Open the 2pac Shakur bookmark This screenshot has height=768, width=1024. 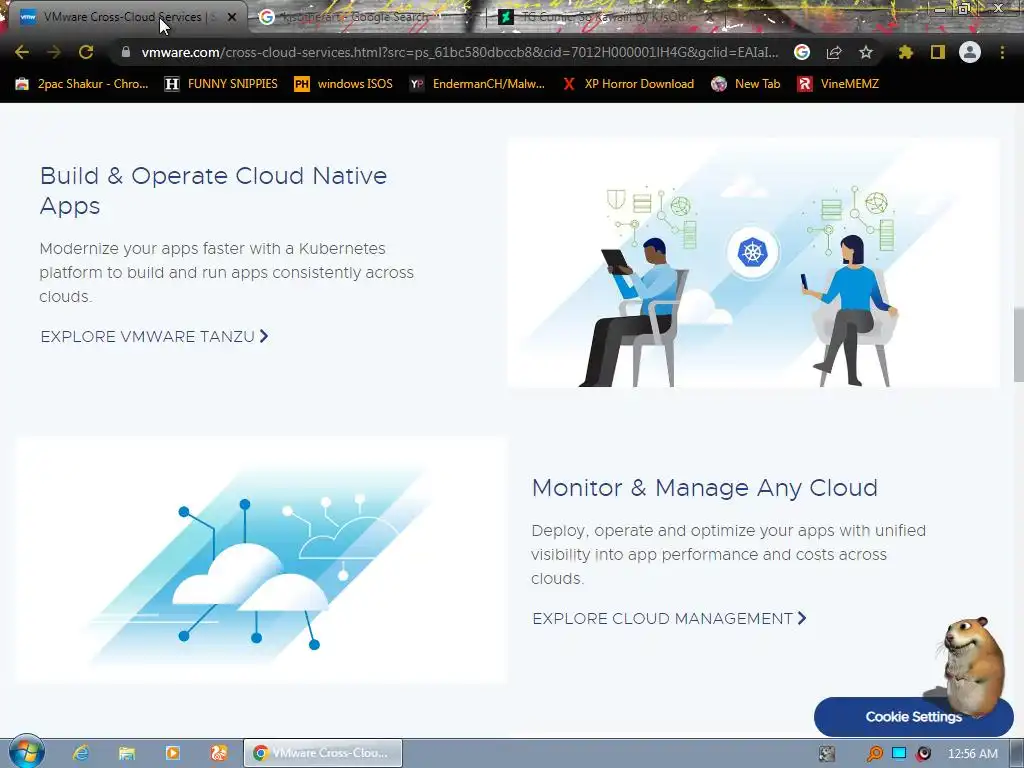coord(82,84)
